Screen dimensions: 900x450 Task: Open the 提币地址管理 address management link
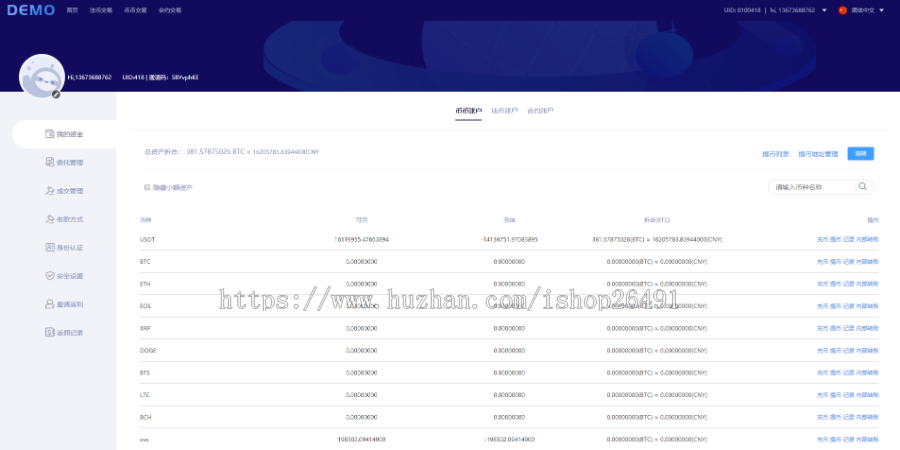coord(818,154)
